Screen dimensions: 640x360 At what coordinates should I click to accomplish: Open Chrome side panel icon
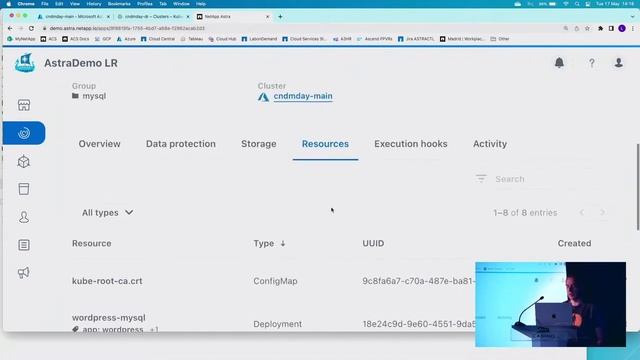pyautogui.click(x=611, y=28)
